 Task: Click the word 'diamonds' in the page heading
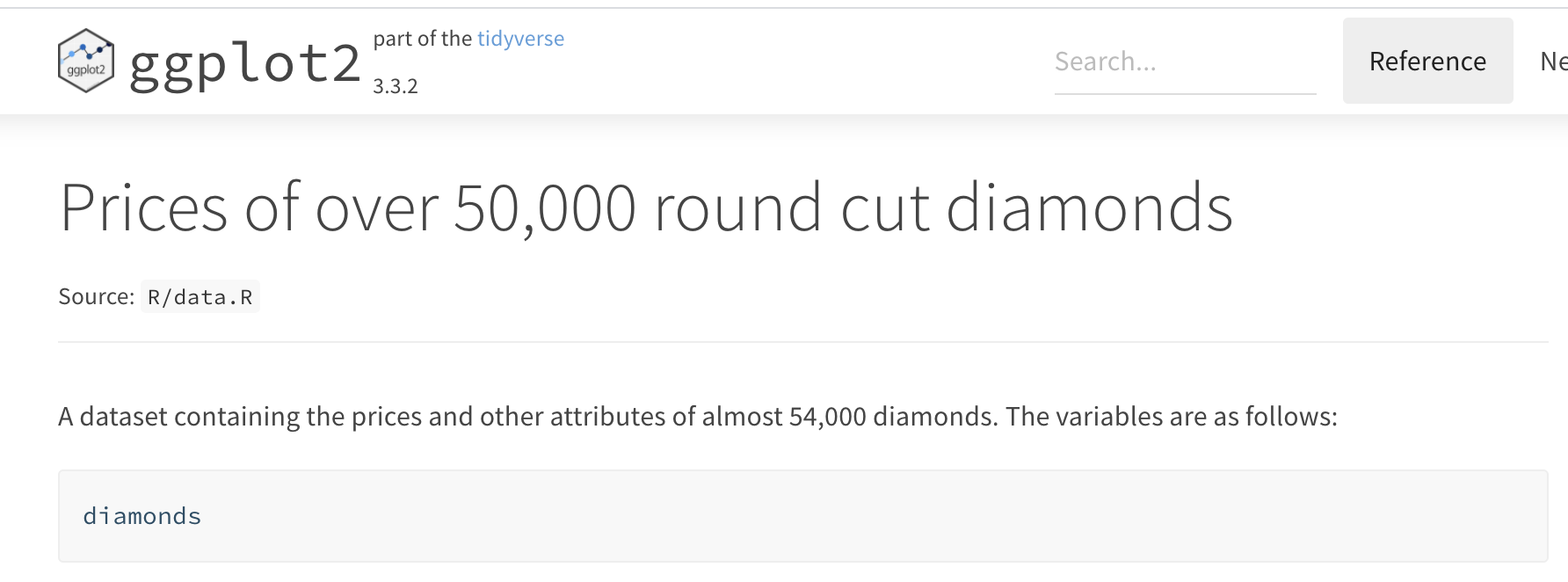click(x=1089, y=208)
